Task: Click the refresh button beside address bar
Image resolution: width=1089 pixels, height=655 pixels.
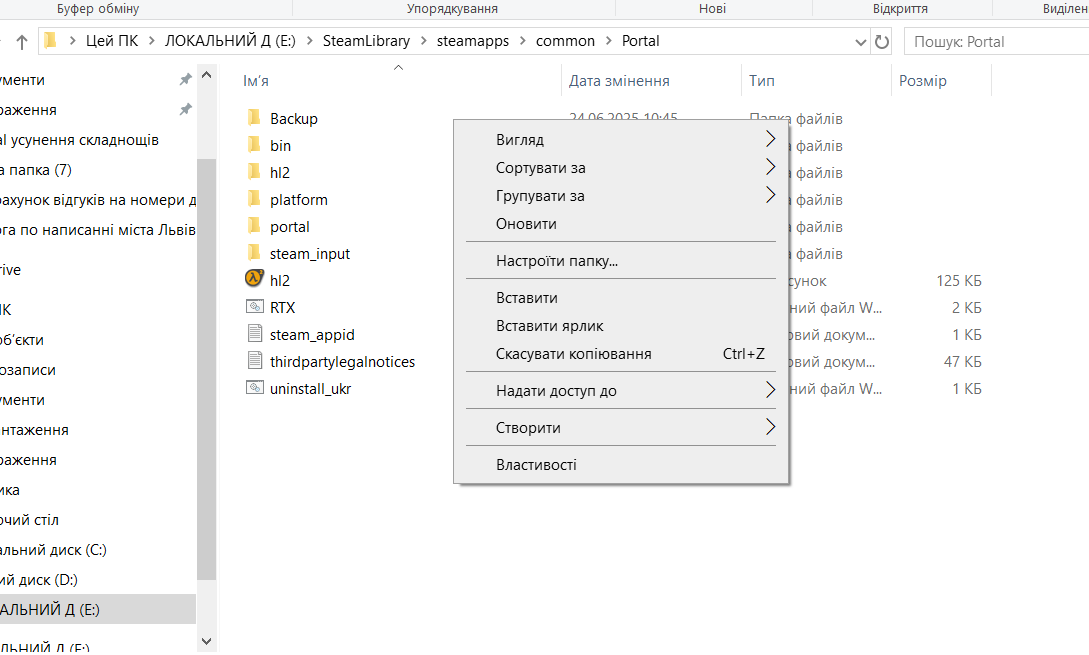Action: [881, 42]
